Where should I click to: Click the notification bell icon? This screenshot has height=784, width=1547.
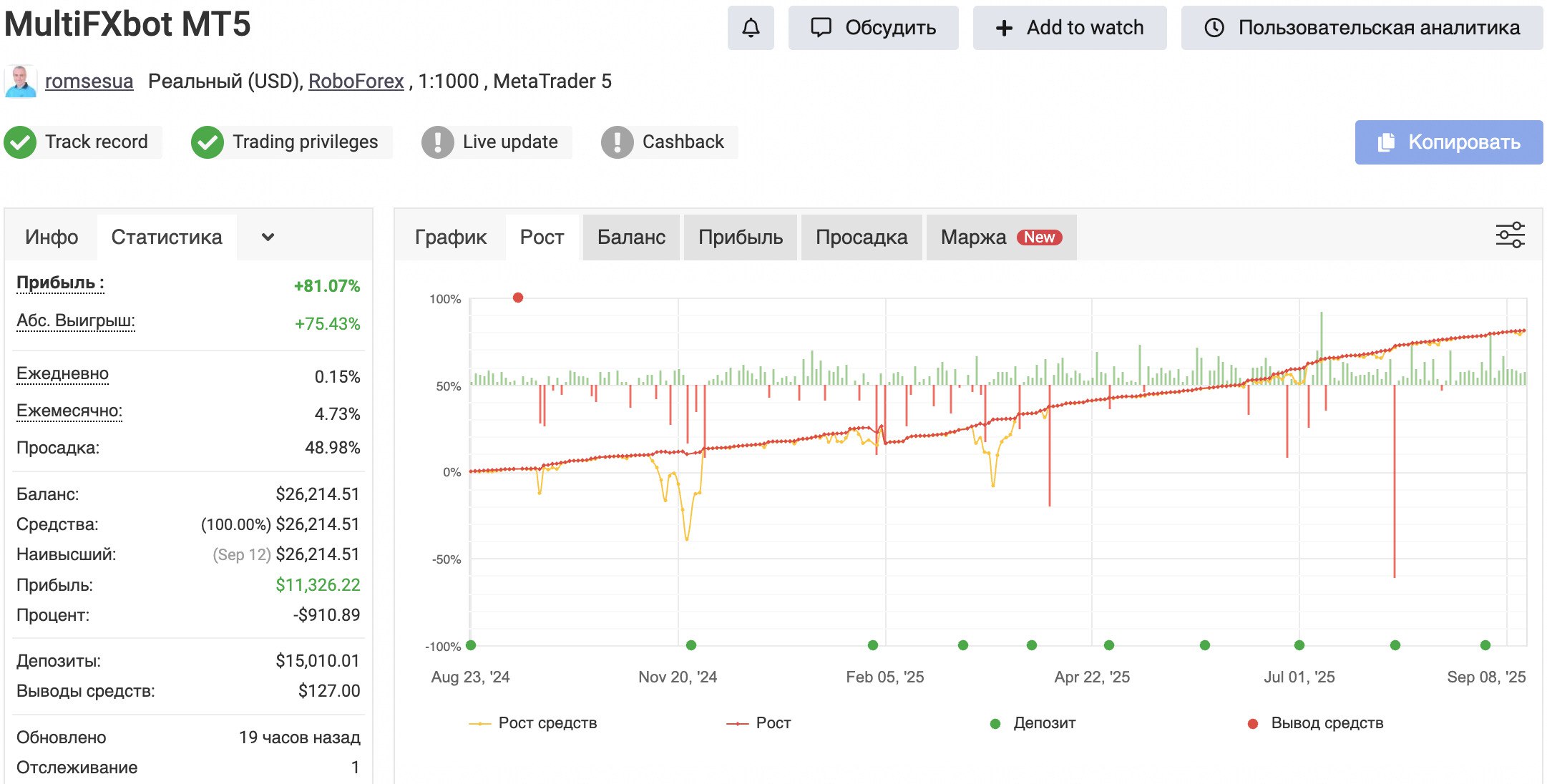(x=751, y=28)
